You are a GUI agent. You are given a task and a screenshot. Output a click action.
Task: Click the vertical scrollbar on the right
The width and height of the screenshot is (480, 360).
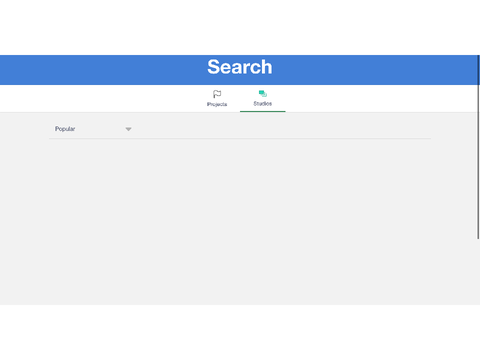[478, 147]
